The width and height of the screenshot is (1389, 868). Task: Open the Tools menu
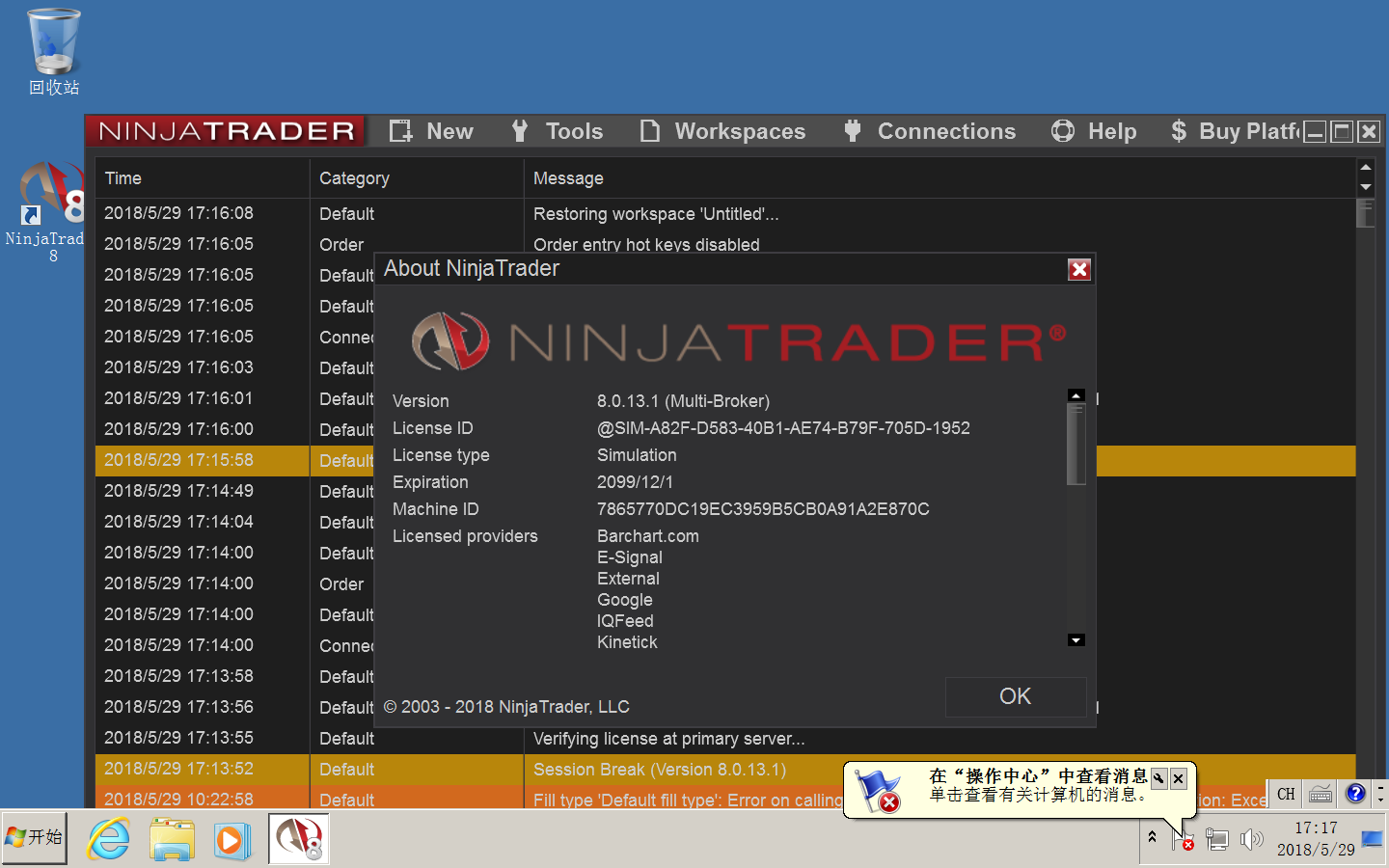click(x=574, y=131)
